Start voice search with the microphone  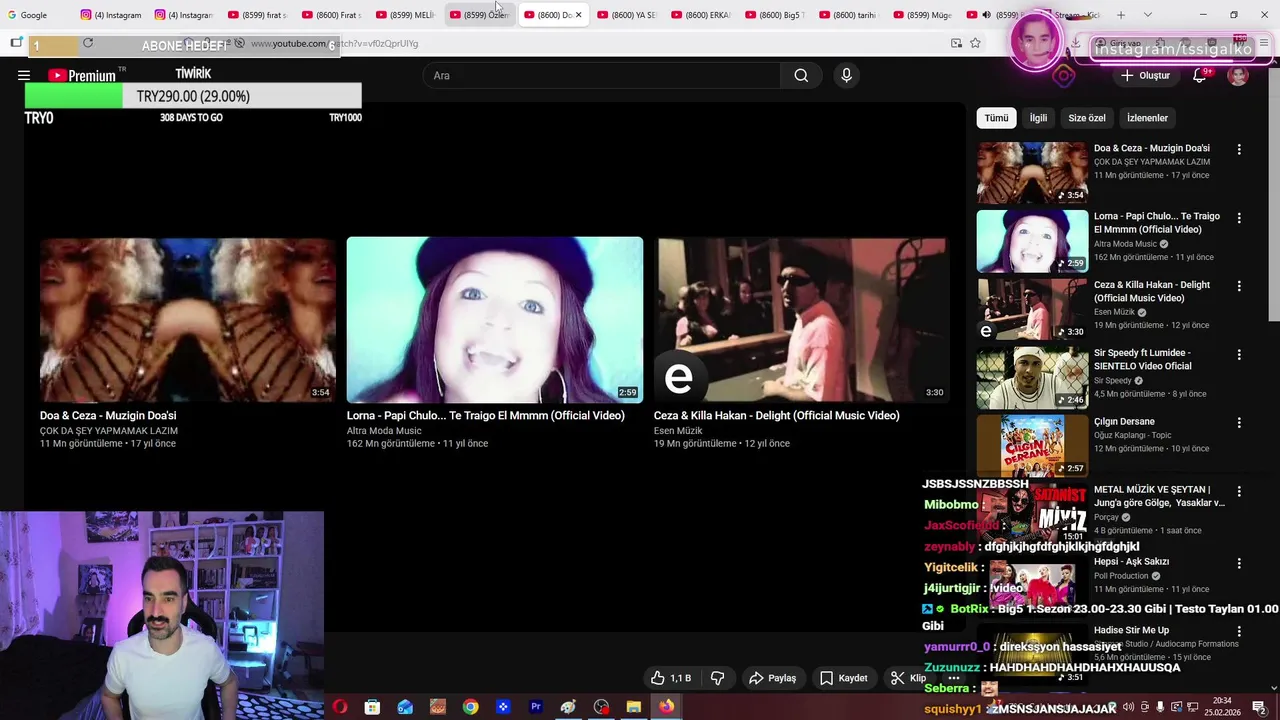[x=846, y=75]
